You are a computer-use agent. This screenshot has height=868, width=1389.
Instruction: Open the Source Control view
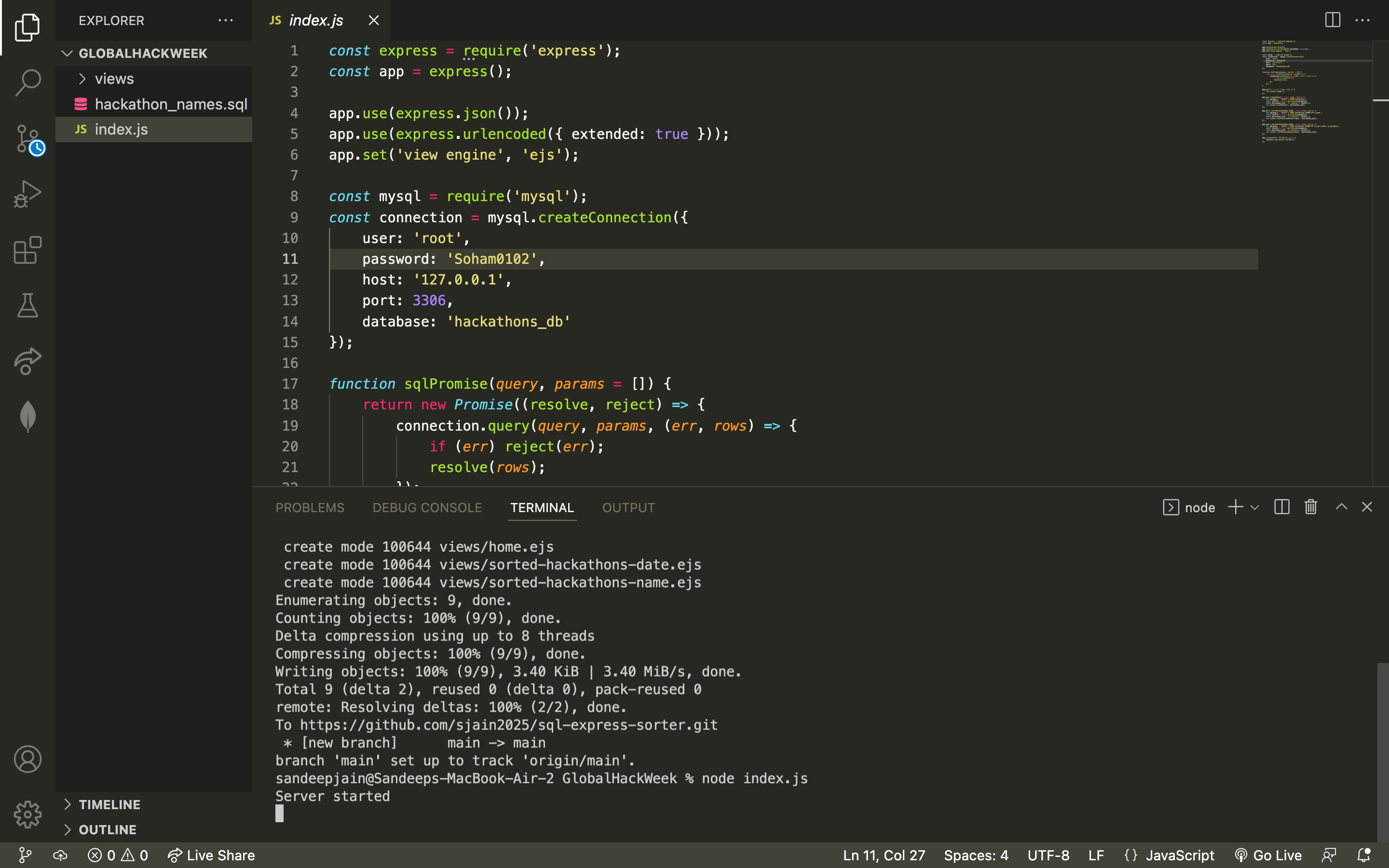coord(27,138)
